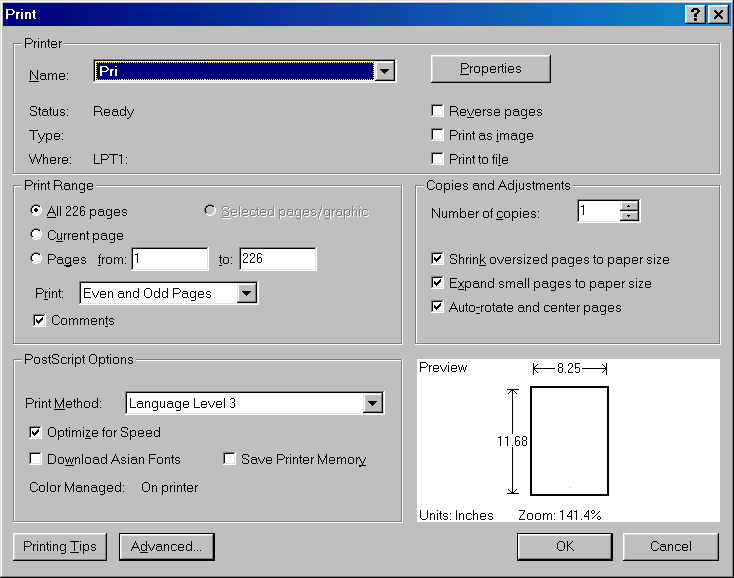
Task: Open the printer Name dropdown
Action: (385, 71)
